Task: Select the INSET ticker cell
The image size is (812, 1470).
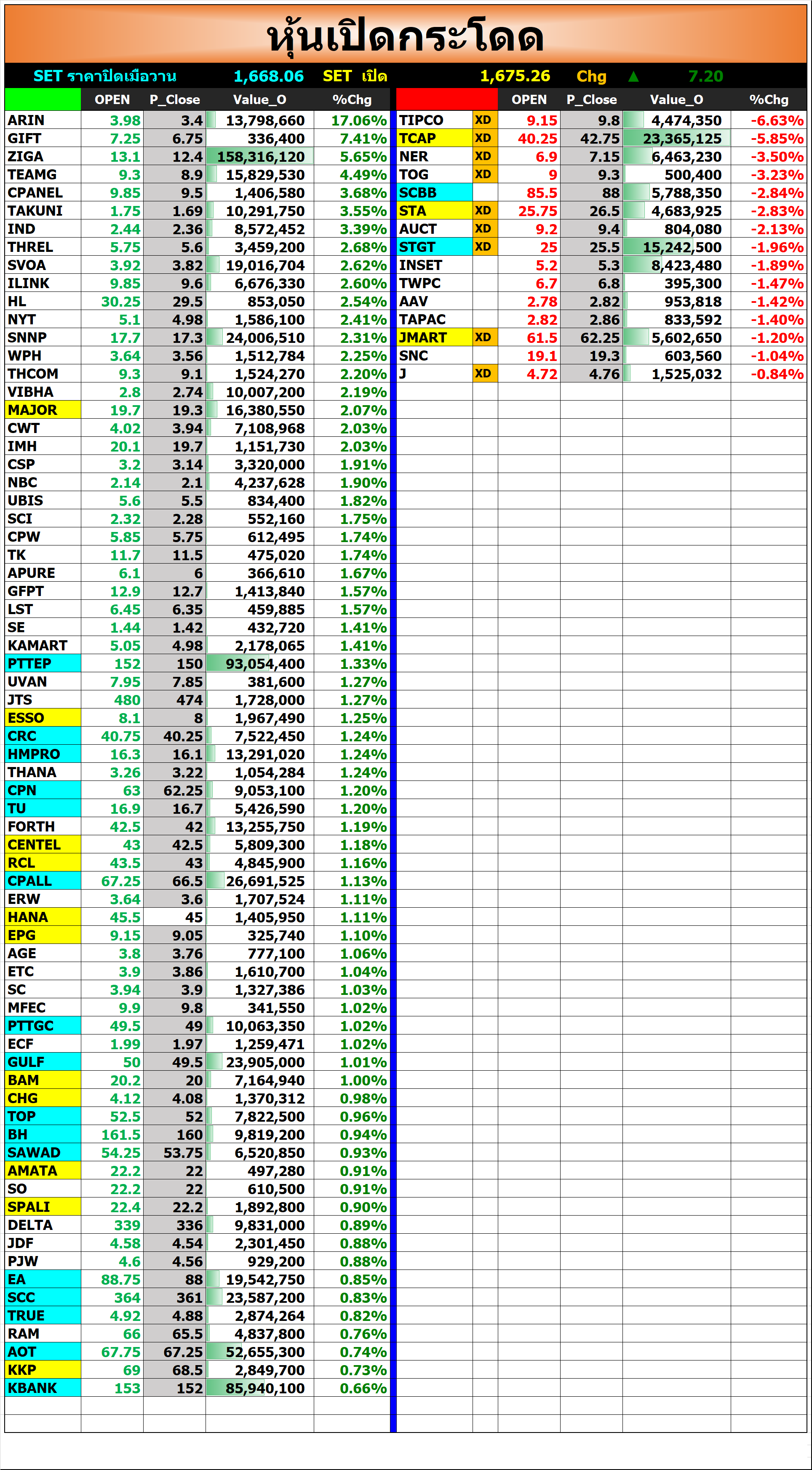Action: click(435, 265)
